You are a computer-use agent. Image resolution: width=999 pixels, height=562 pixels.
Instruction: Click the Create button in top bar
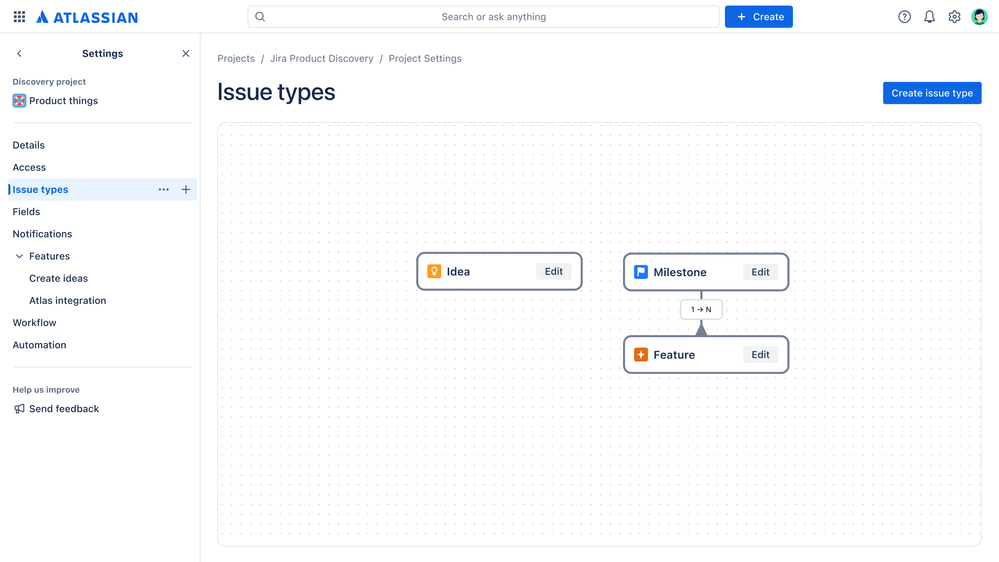pyautogui.click(x=759, y=17)
